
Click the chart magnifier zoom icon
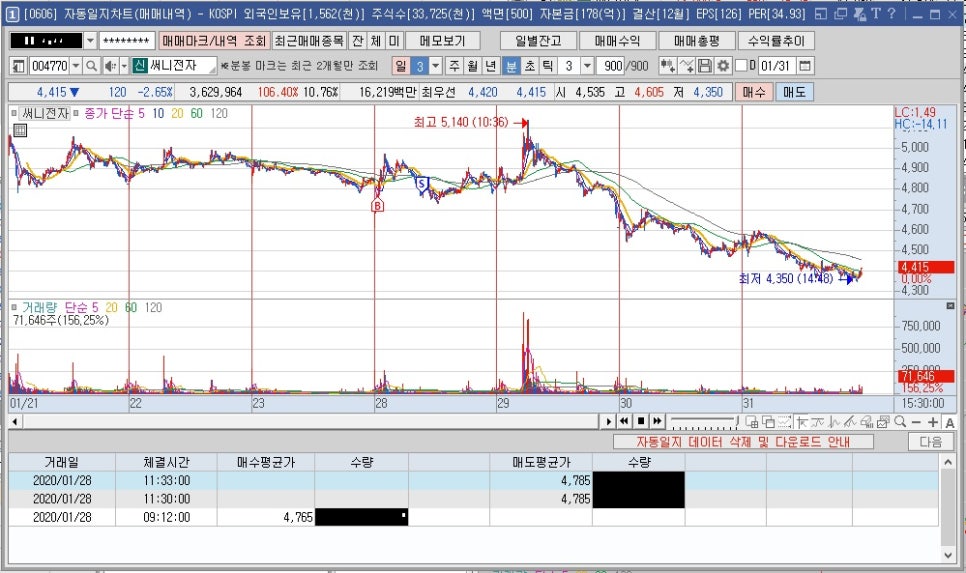901,421
